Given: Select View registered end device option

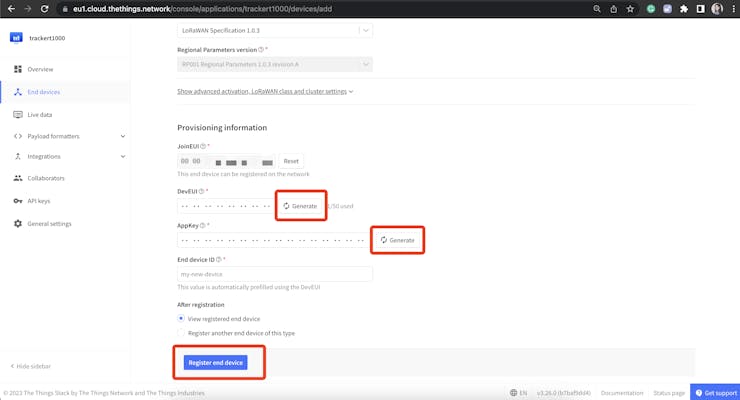Looking at the screenshot, I should [x=181, y=319].
